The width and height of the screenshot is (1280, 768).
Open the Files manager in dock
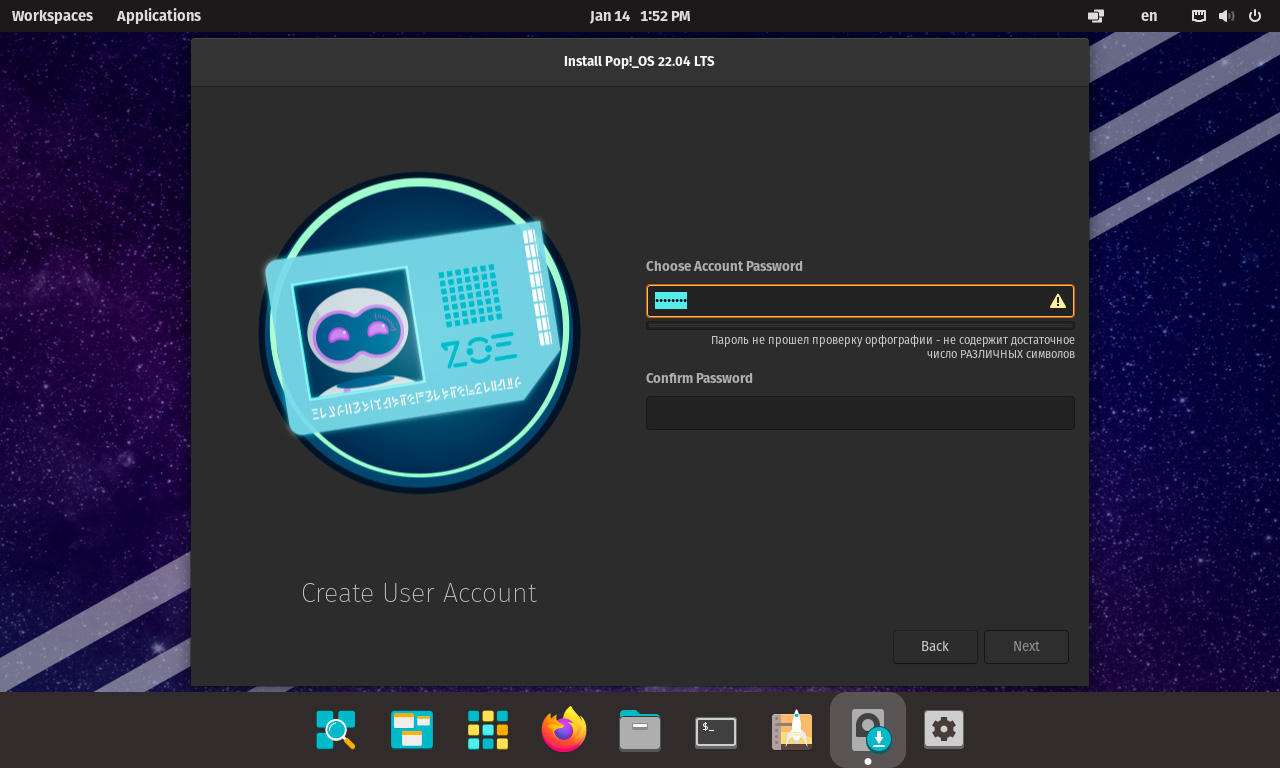coord(640,731)
